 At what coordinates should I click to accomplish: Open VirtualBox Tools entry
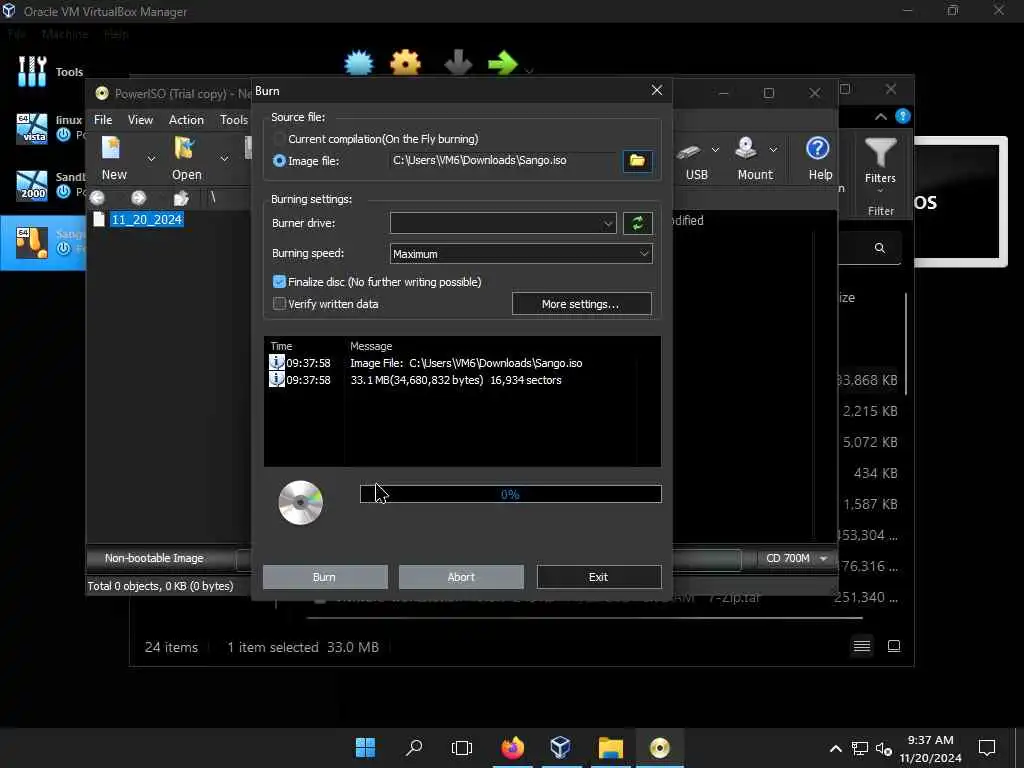pyautogui.click(x=51, y=72)
